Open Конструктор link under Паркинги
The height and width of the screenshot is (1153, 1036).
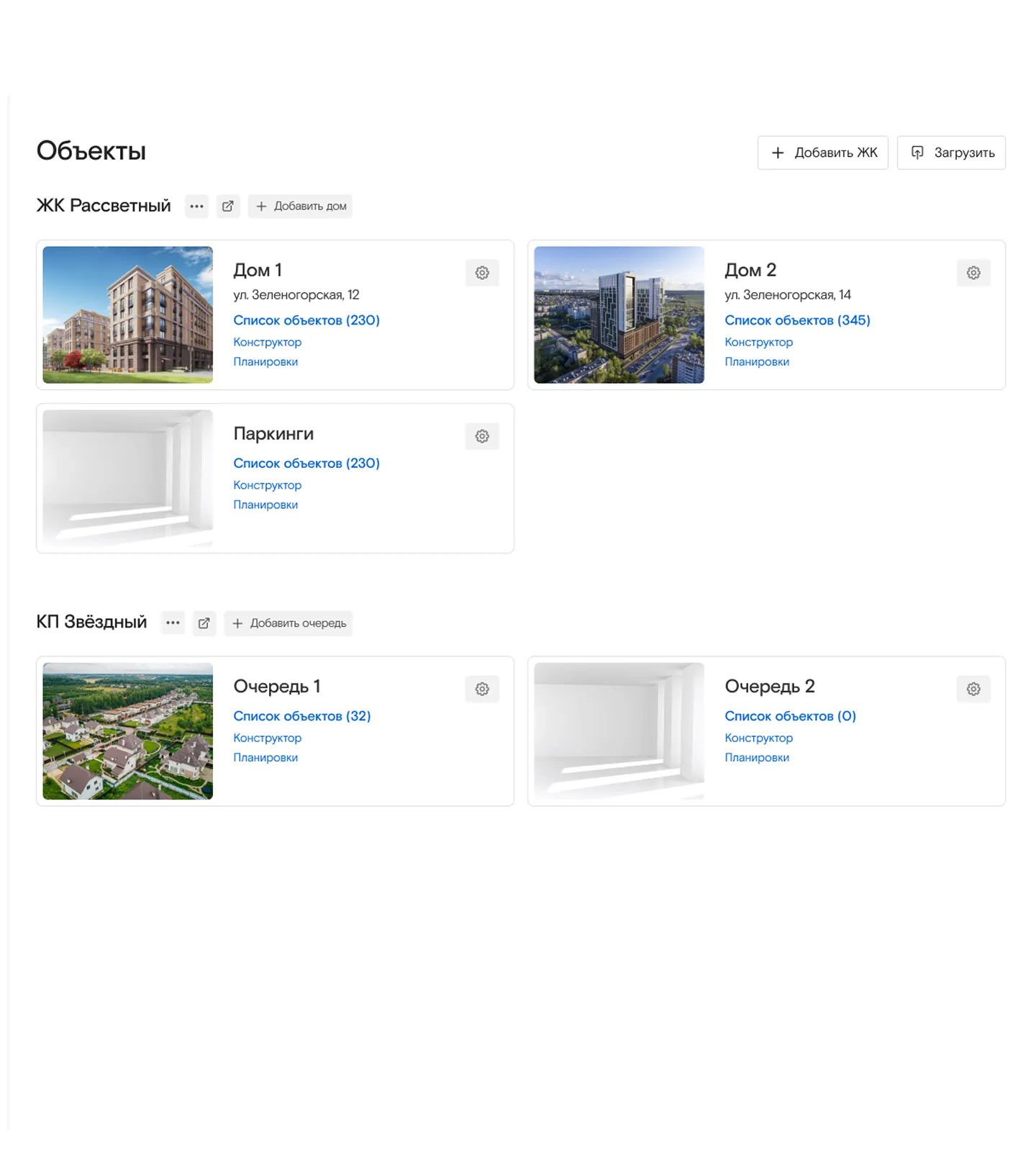(x=267, y=485)
